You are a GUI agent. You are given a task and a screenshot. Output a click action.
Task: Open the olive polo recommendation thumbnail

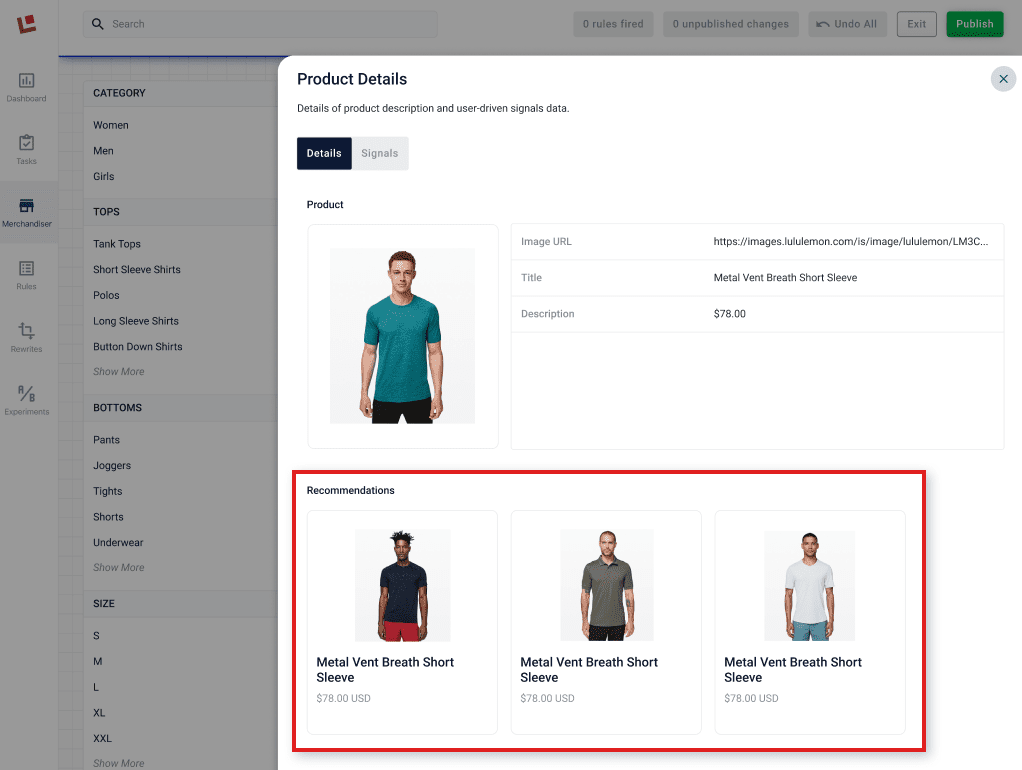pyautogui.click(x=607, y=585)
